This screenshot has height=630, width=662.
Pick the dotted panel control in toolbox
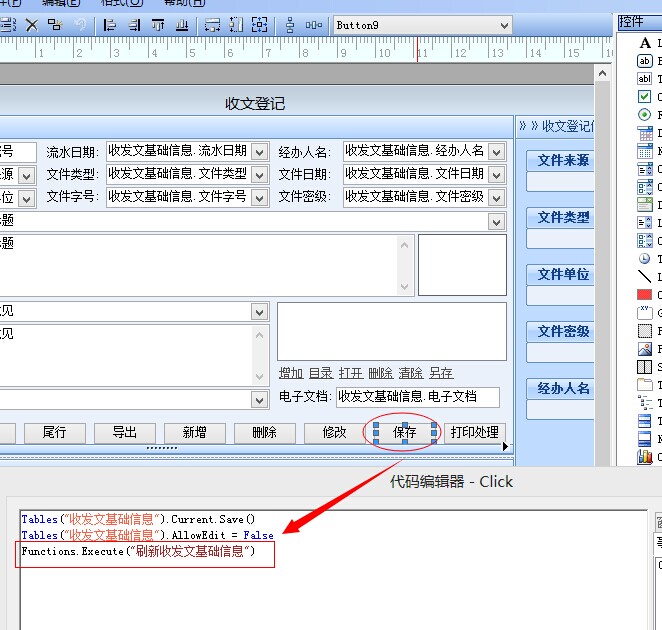[x=645, y=331]
